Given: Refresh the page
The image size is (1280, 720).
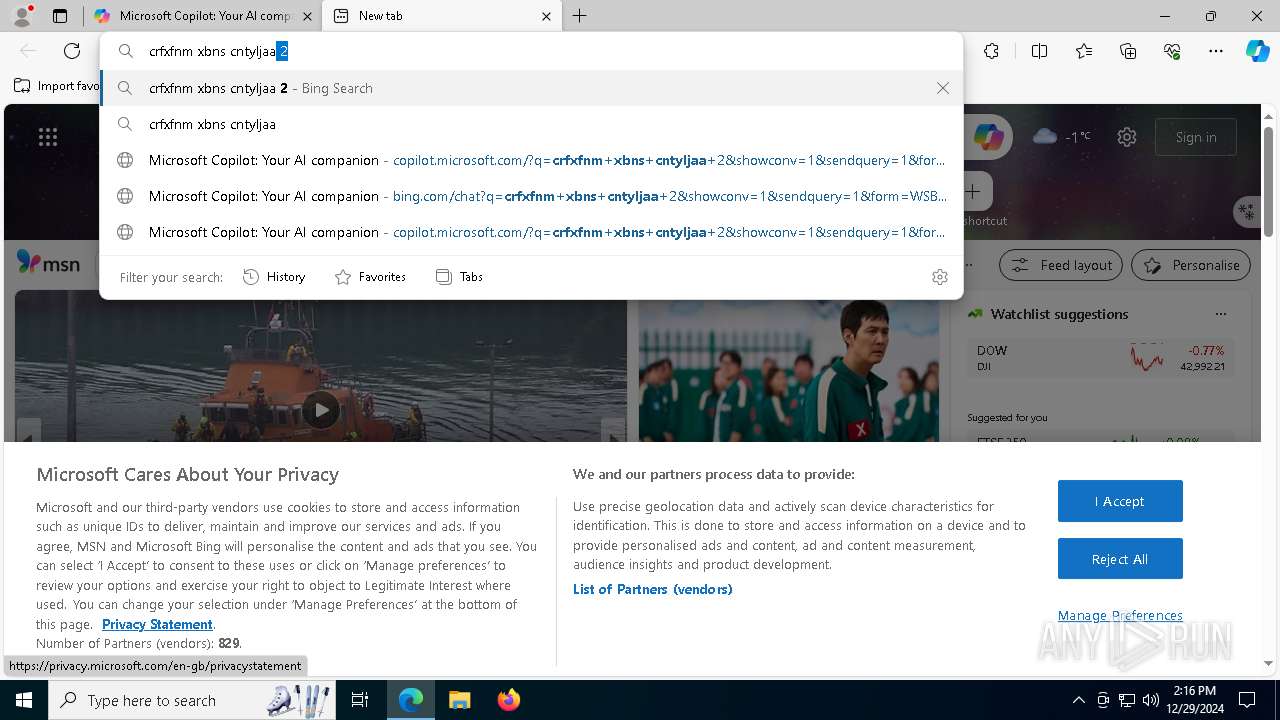Looking at the screenshot, I should [x=72, y=51].
